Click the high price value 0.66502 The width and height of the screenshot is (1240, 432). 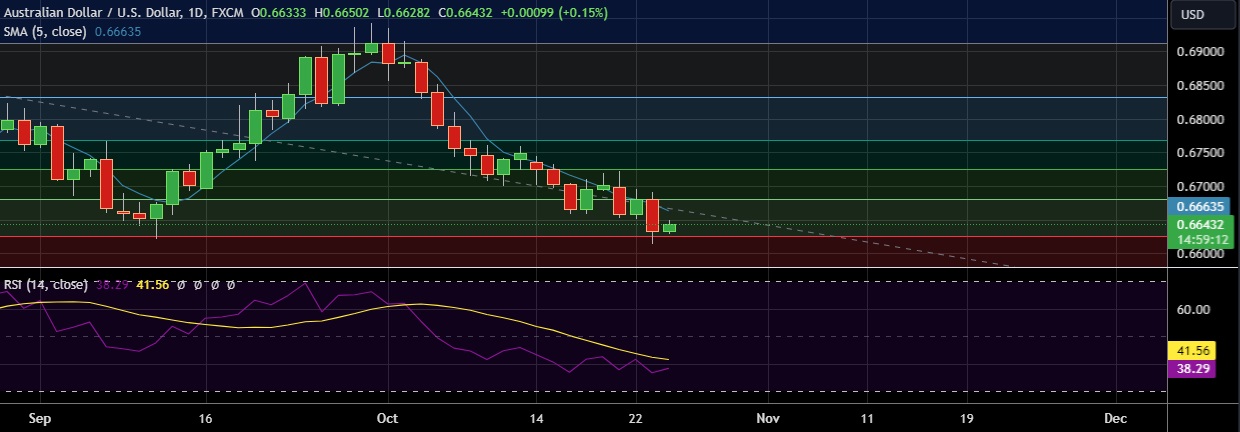tap(344, 13)
